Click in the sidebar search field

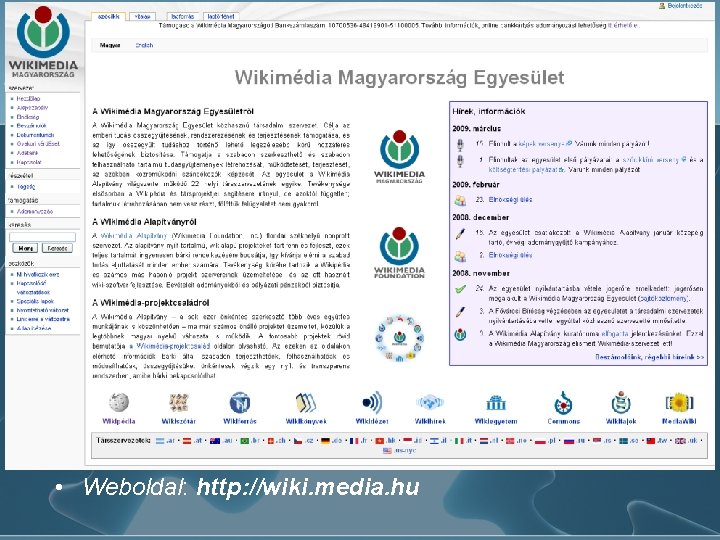click(42, 237)
